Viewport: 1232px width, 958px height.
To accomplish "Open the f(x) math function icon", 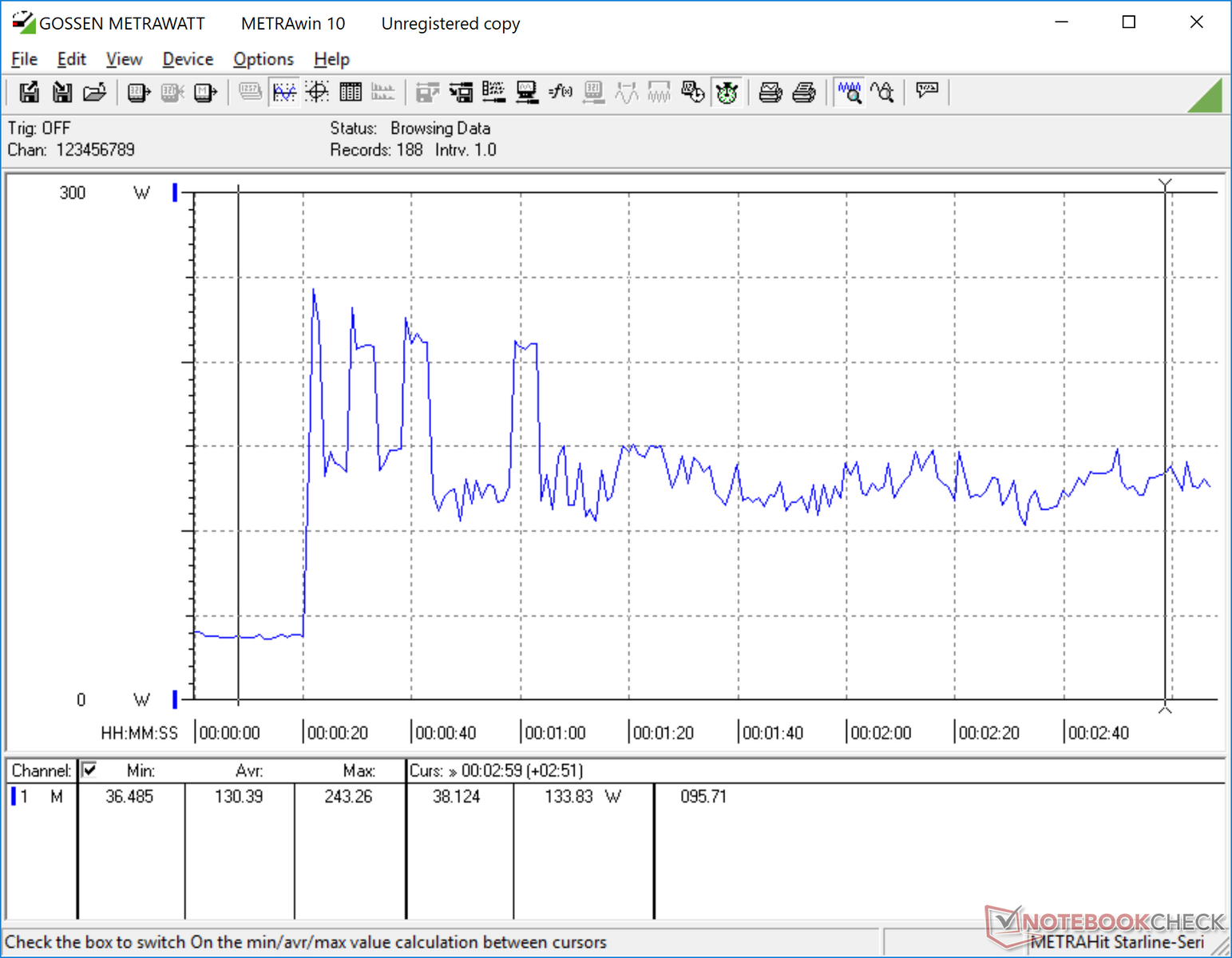I will tap(561, 93).
